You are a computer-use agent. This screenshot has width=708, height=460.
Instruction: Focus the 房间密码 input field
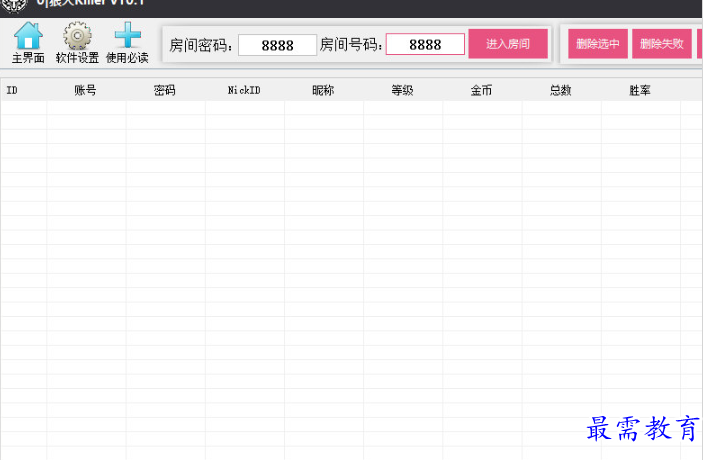(x=277, y=45)
